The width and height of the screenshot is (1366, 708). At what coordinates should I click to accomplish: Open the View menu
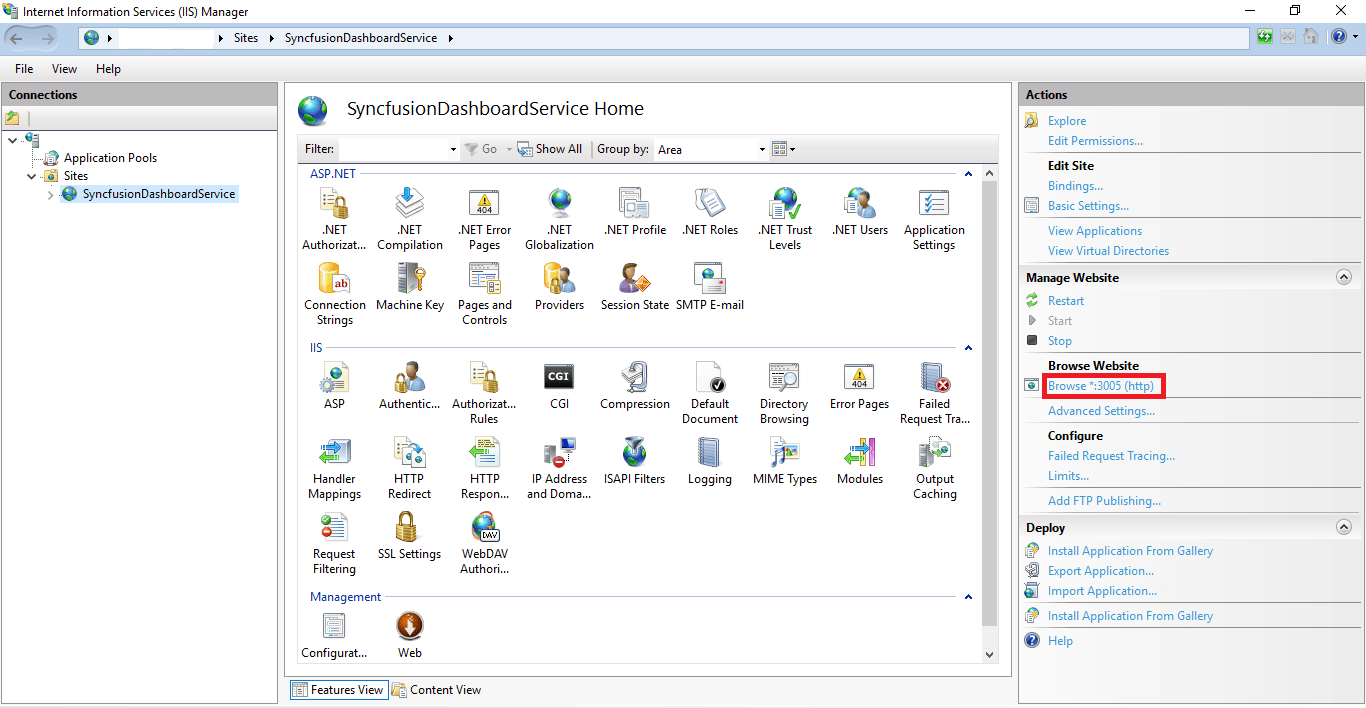tap(64, 68)
